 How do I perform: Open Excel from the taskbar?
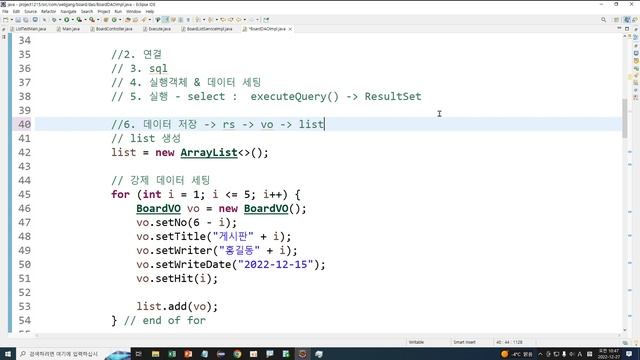click(x=172, y=354)
